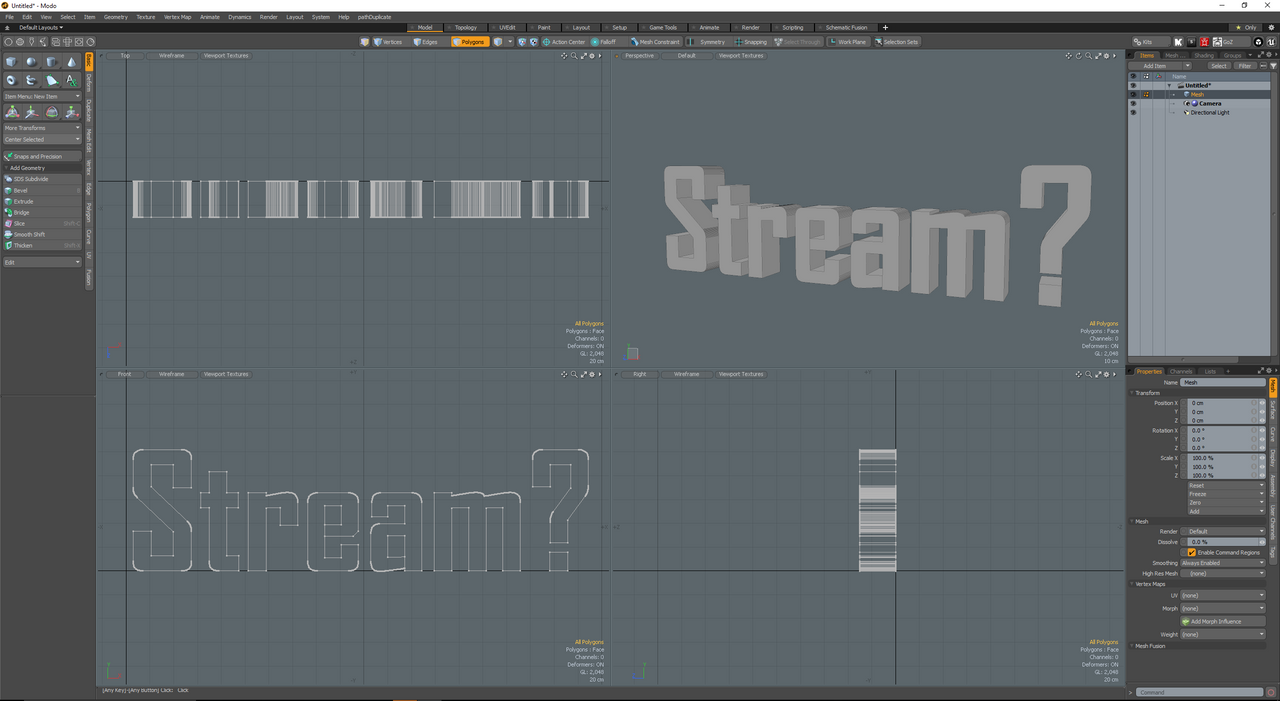Collapse the Untitled scene tree
This screenshot has width=1280, height=701.
click(x=1169, y=85)
